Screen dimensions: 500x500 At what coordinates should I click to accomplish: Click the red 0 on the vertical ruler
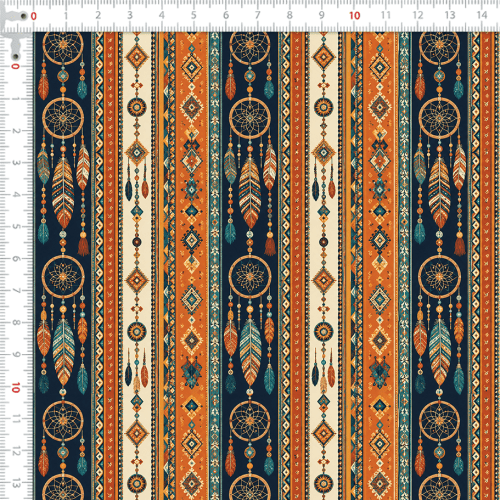[15, 66]
